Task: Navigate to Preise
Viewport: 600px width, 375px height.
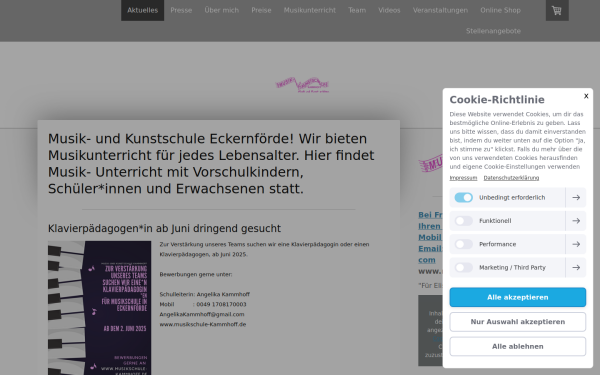Action: pyautogui.click(x=261, y=10)
